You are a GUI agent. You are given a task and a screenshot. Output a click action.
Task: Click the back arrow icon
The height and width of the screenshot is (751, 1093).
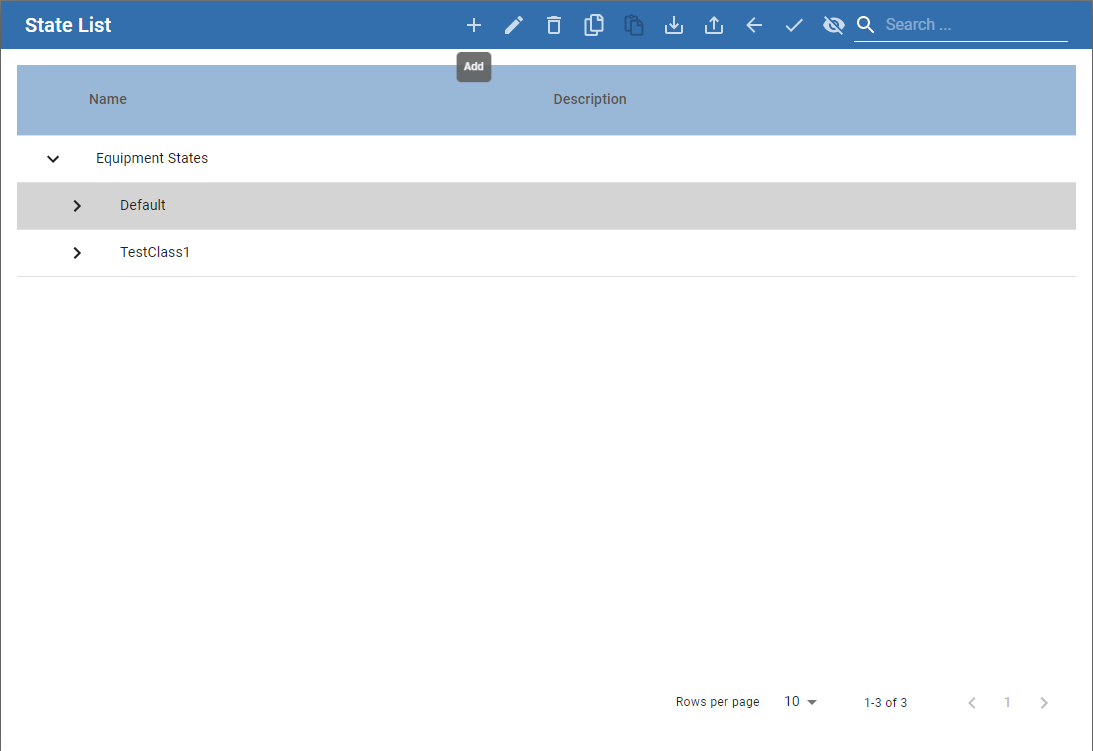click(754, 25)
